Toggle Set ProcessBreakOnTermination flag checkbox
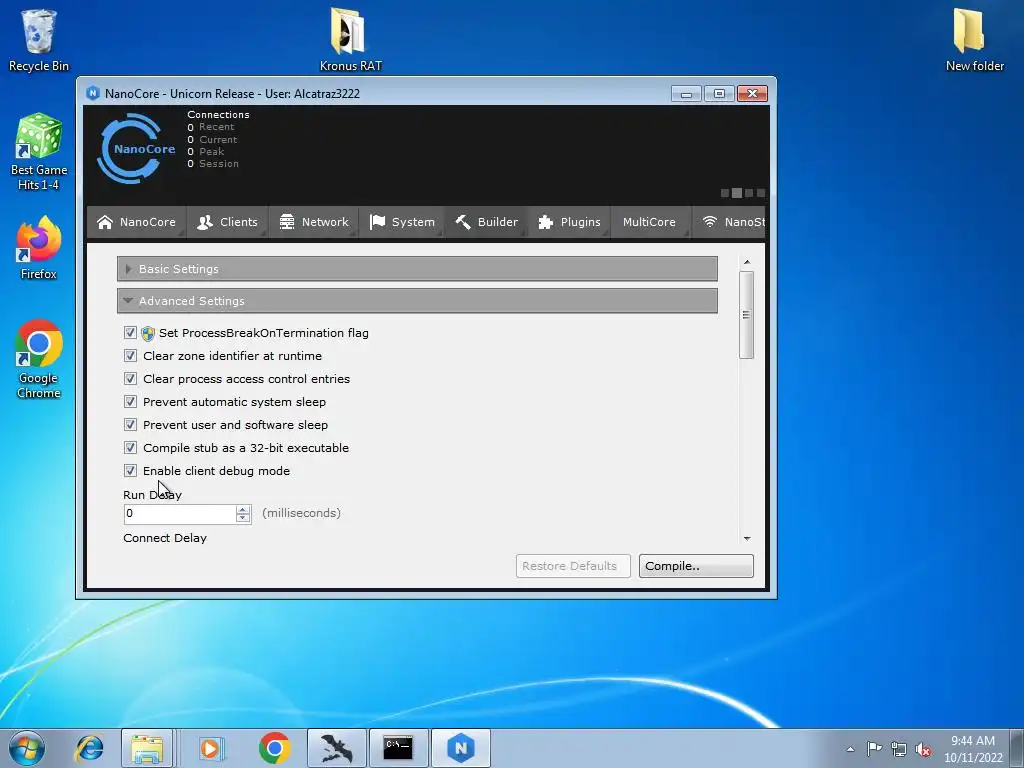Viewport: 1024px width, 768px height. point(130,332)
